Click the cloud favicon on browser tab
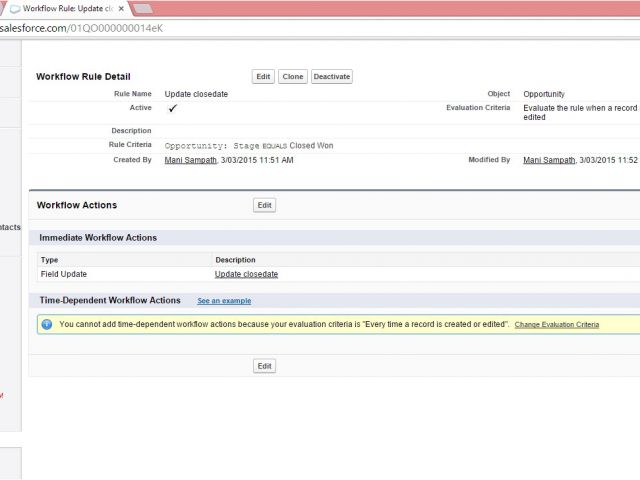This screenshot has width=640, height=480. [15, 9]
